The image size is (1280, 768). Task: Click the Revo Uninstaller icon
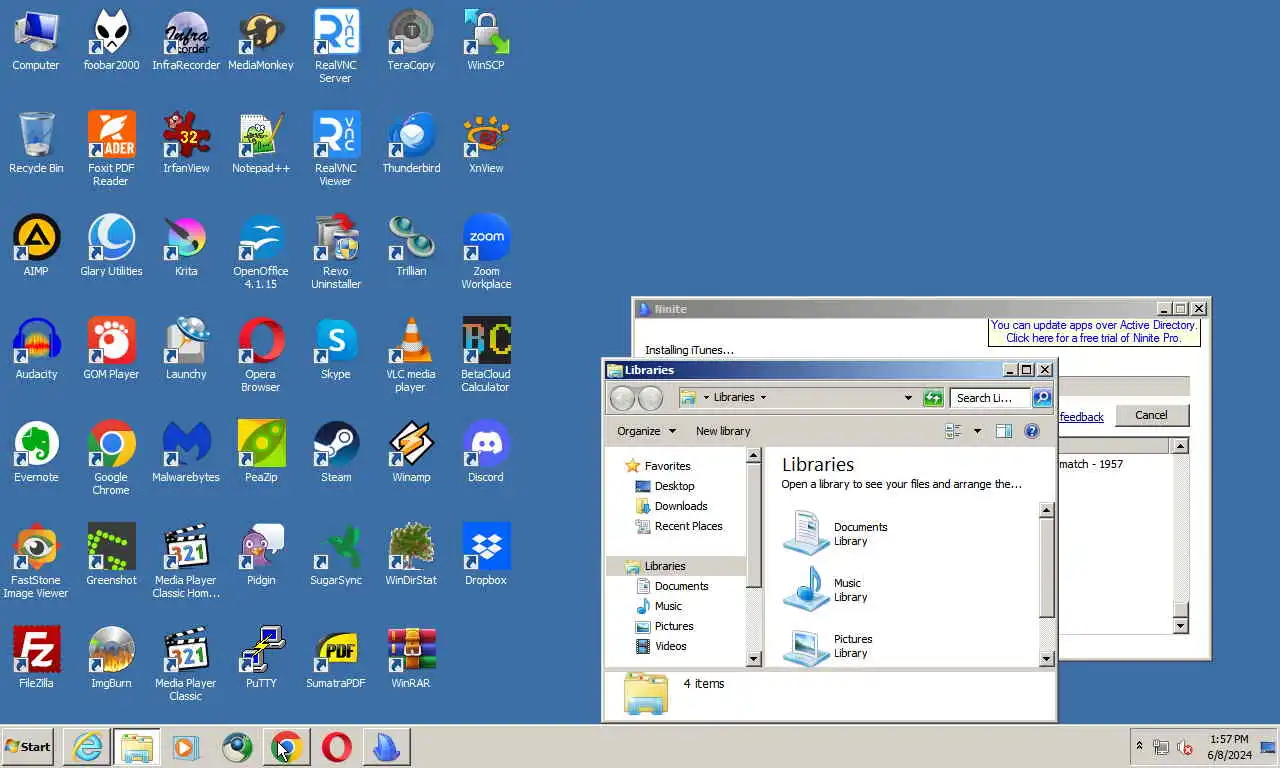tap(336, 253)
